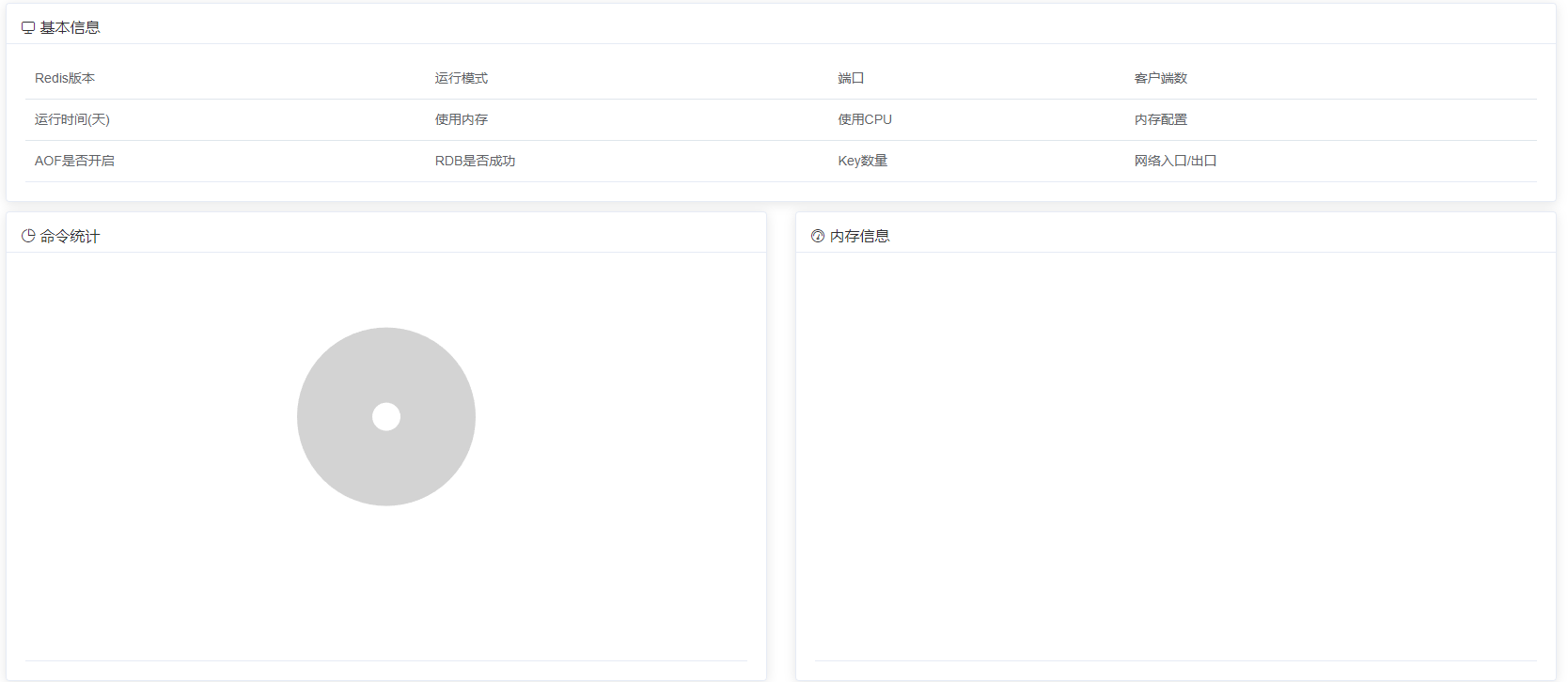Click the 运行时间(天) label cell
The height and width of the screenshot is (682, 1568).
pyautogui.click(x=72, y=119)
